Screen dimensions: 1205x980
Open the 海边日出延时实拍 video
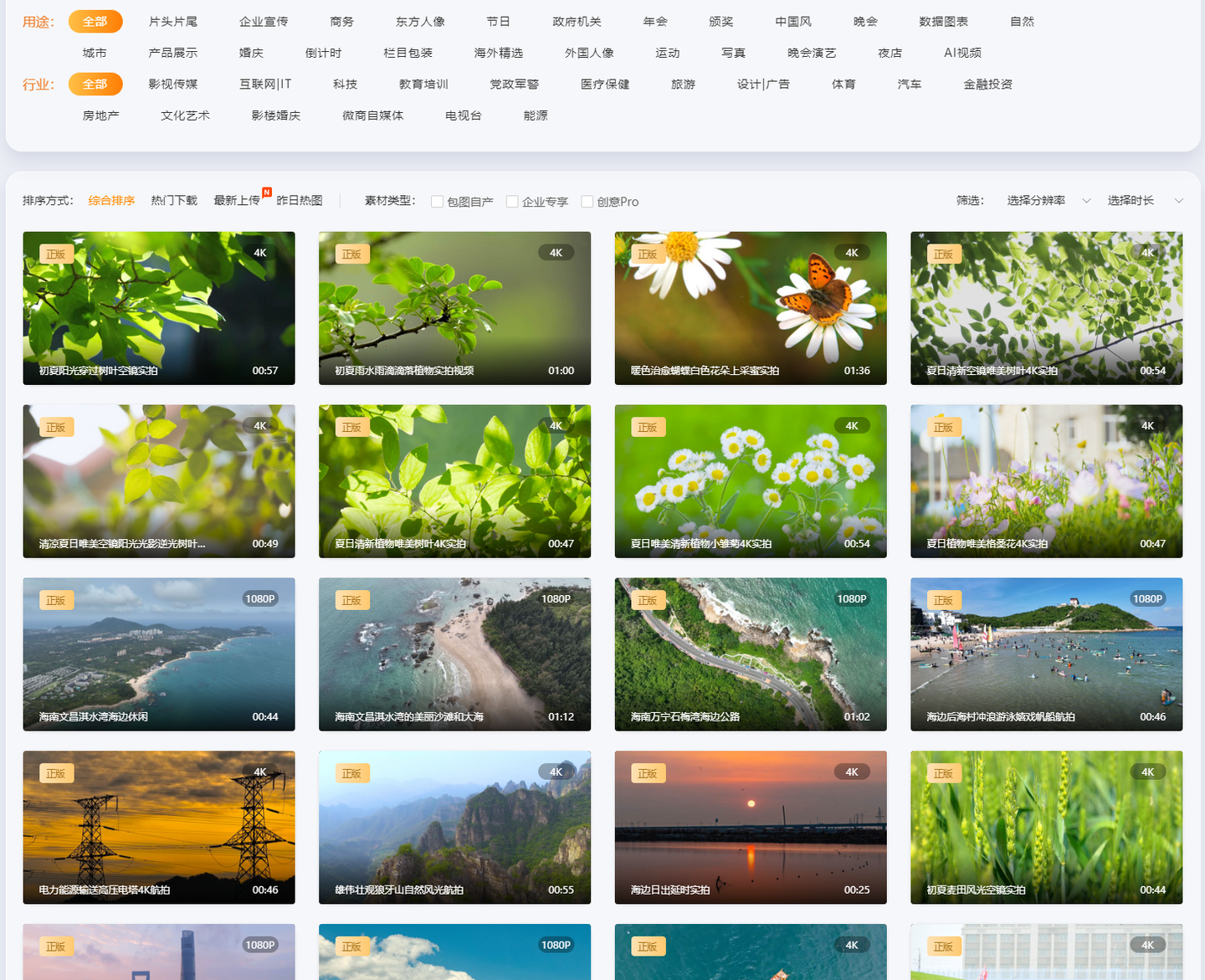(751, 828)
